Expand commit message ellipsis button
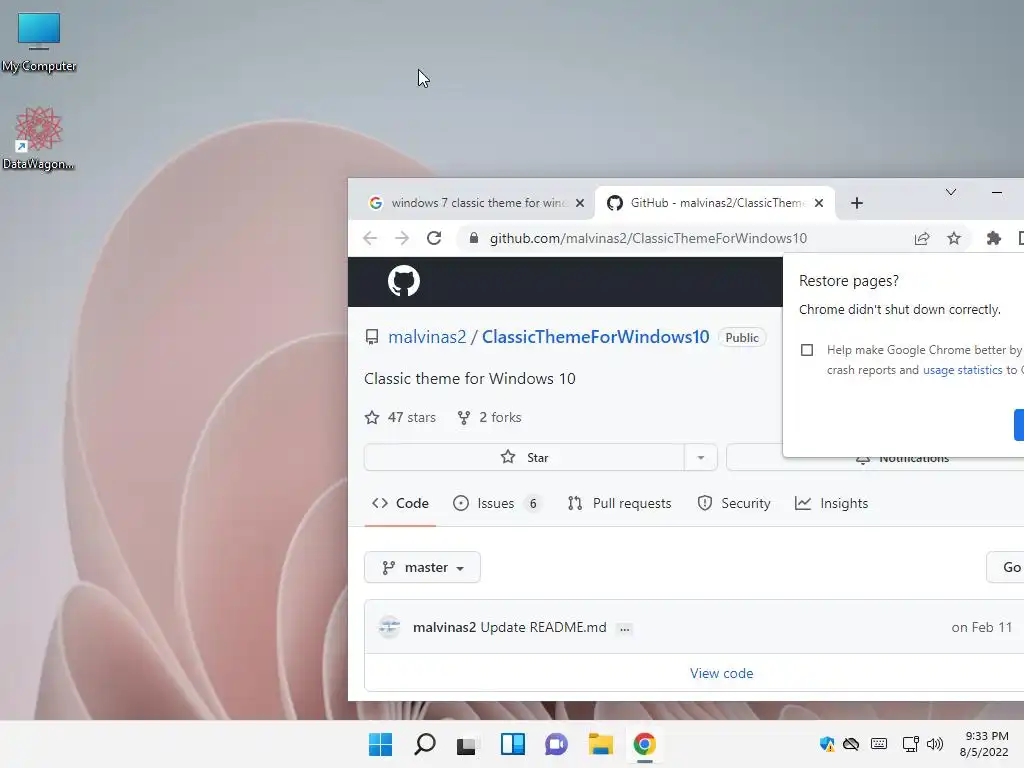 point(625,628)
